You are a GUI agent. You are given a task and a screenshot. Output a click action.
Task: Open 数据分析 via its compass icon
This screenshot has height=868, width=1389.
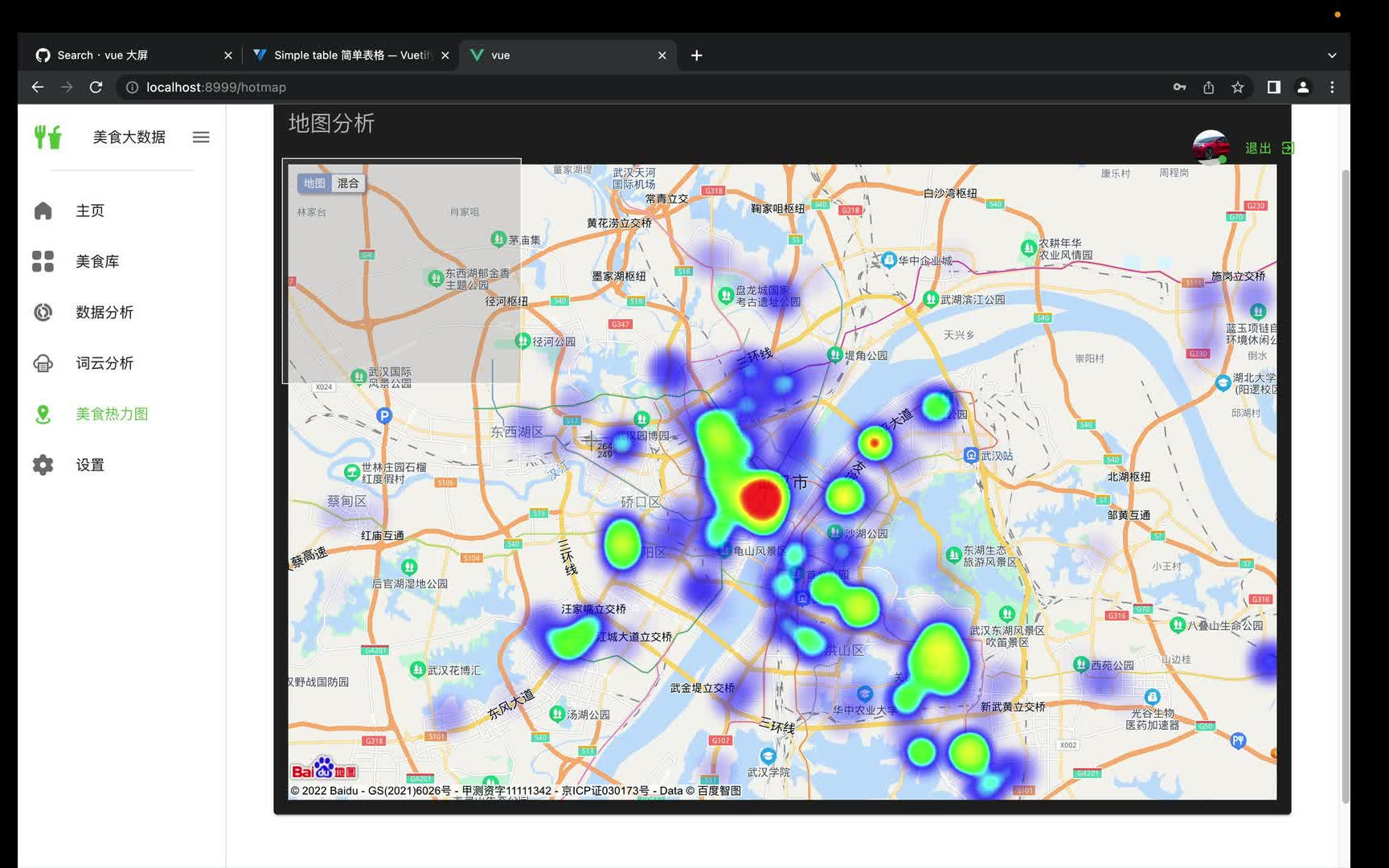[43, 312]
